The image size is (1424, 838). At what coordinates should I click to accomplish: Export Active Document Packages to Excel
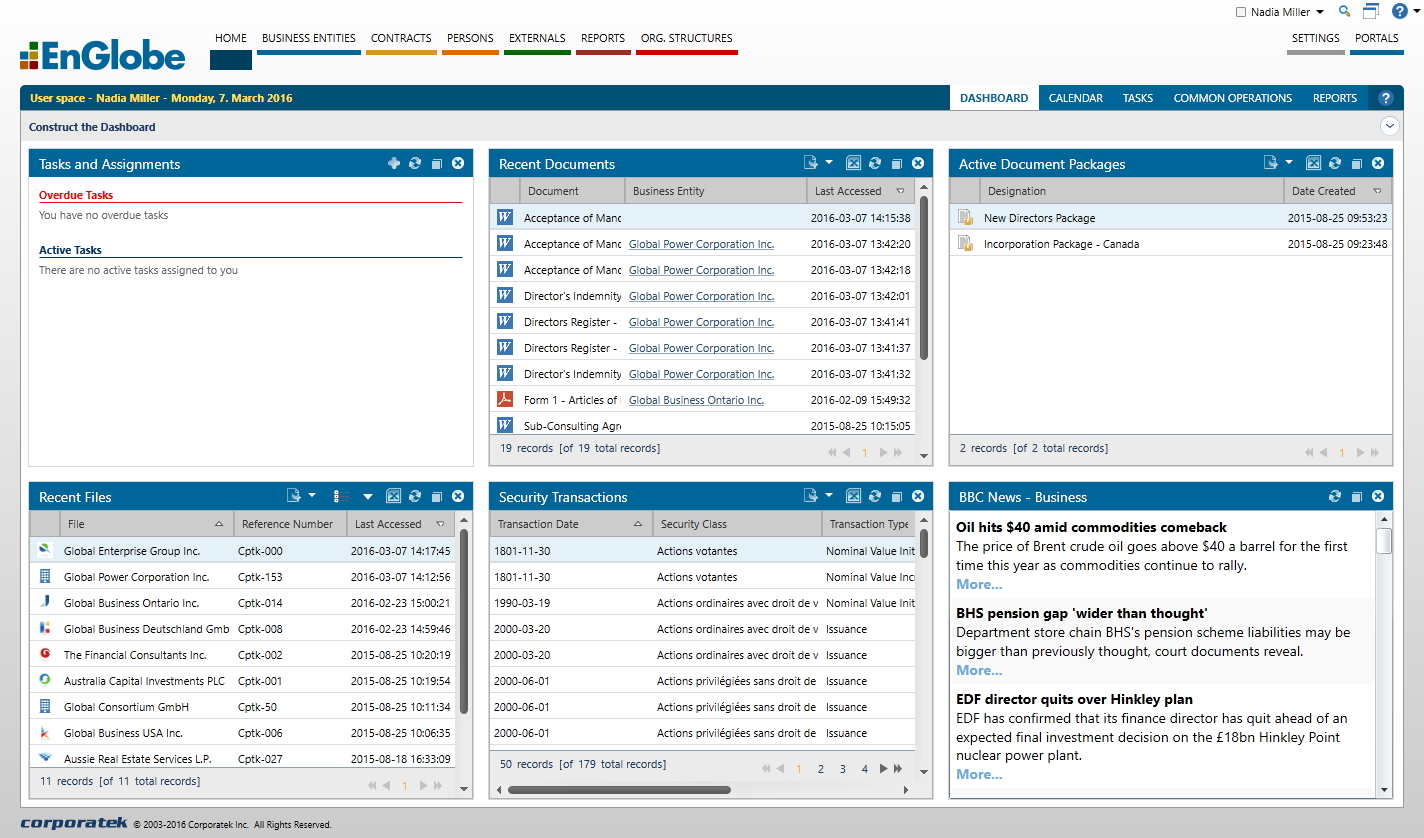point(1314,164)
